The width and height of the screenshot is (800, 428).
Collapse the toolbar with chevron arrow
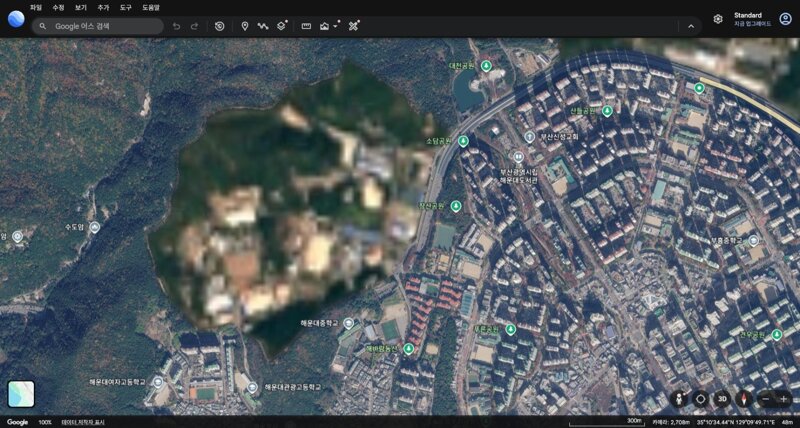(x=691, y=27)
